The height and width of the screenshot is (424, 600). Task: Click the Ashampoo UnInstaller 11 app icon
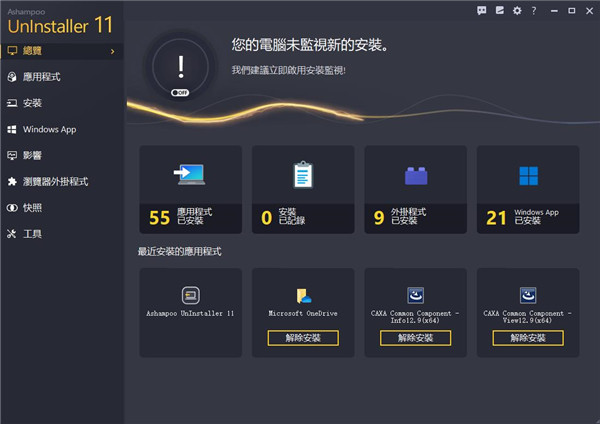click(x=191, y=295)
